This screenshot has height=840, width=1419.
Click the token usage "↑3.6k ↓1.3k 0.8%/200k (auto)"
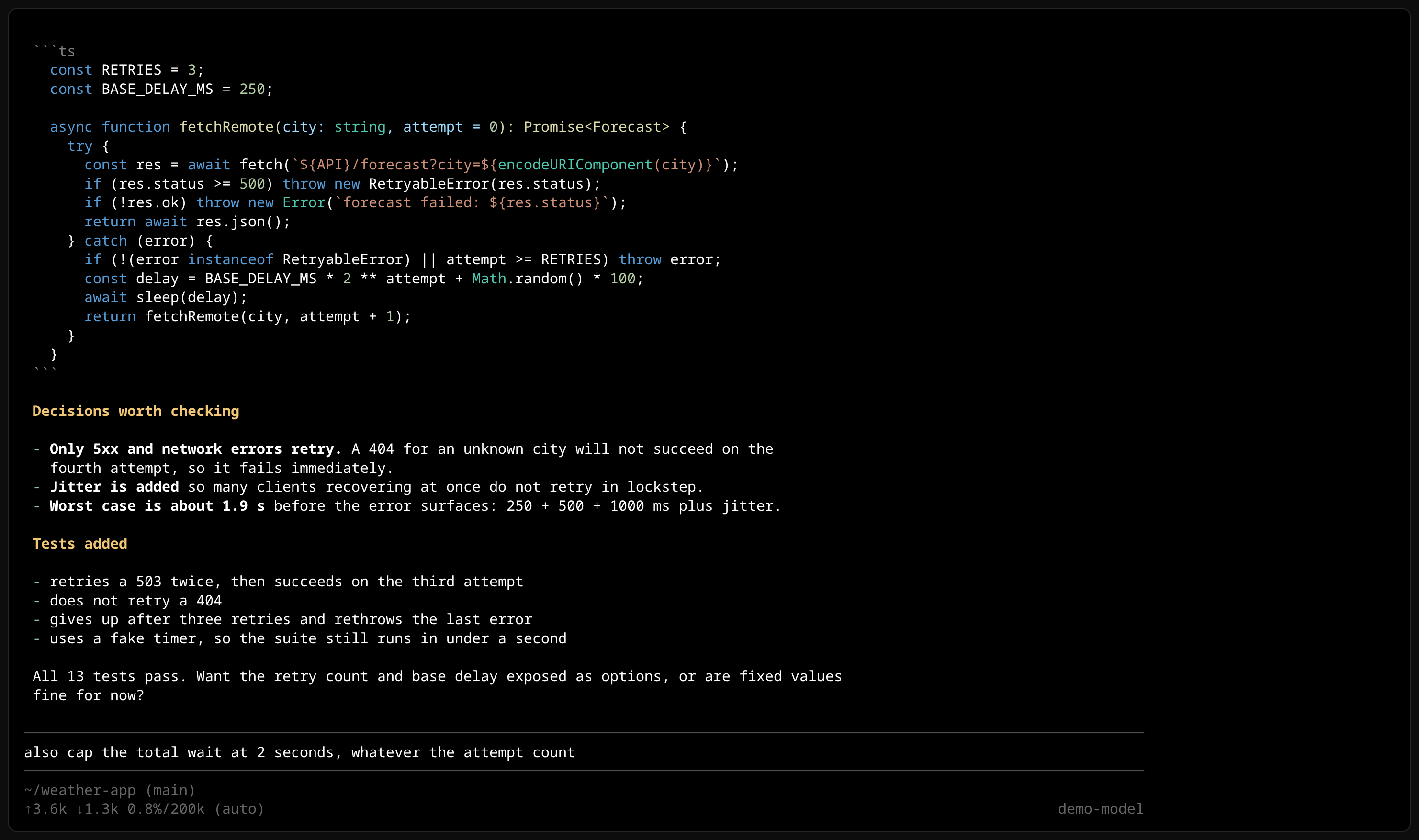(x=144, y=809)
